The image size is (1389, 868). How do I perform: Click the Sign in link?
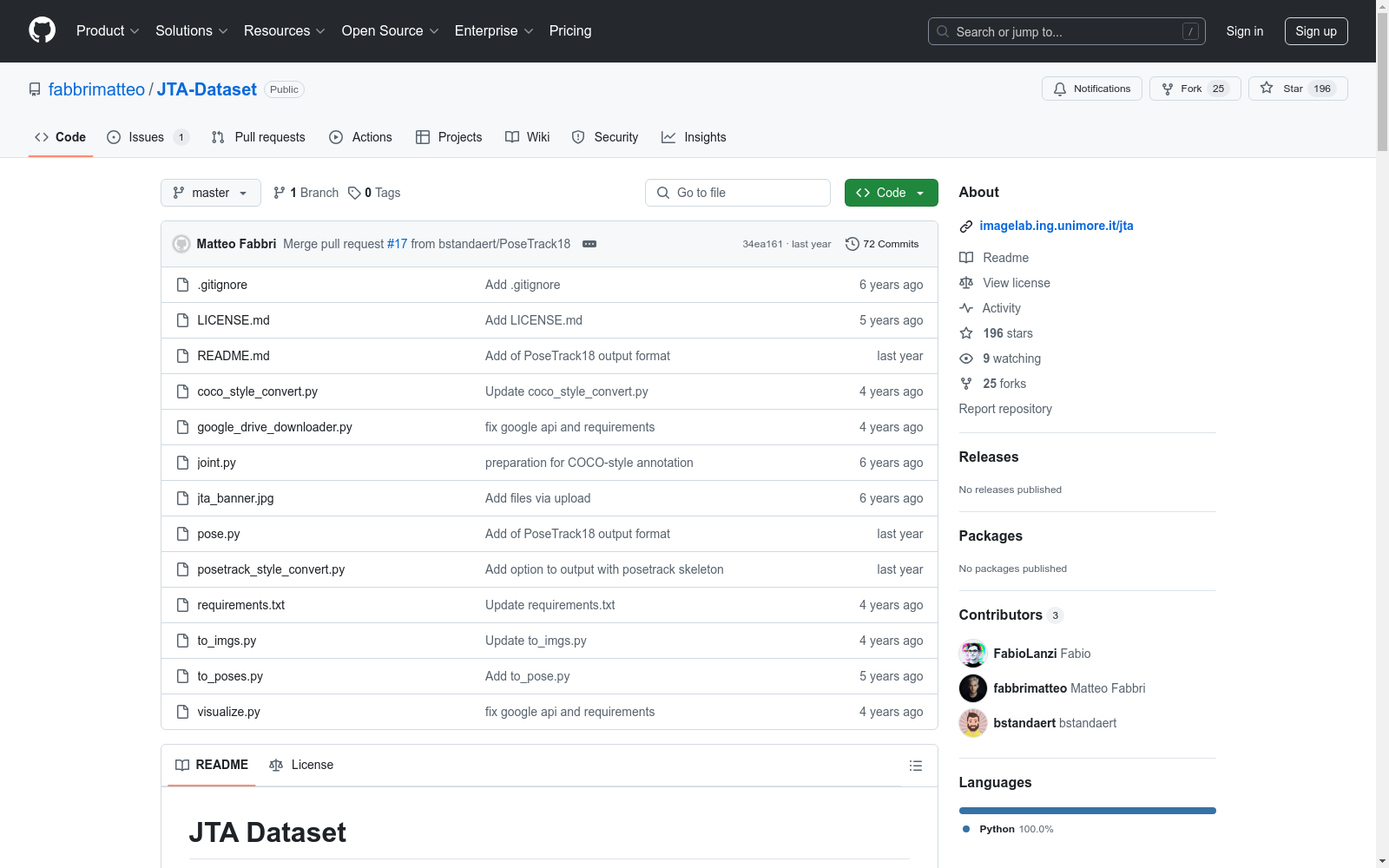pos(1245,31)
